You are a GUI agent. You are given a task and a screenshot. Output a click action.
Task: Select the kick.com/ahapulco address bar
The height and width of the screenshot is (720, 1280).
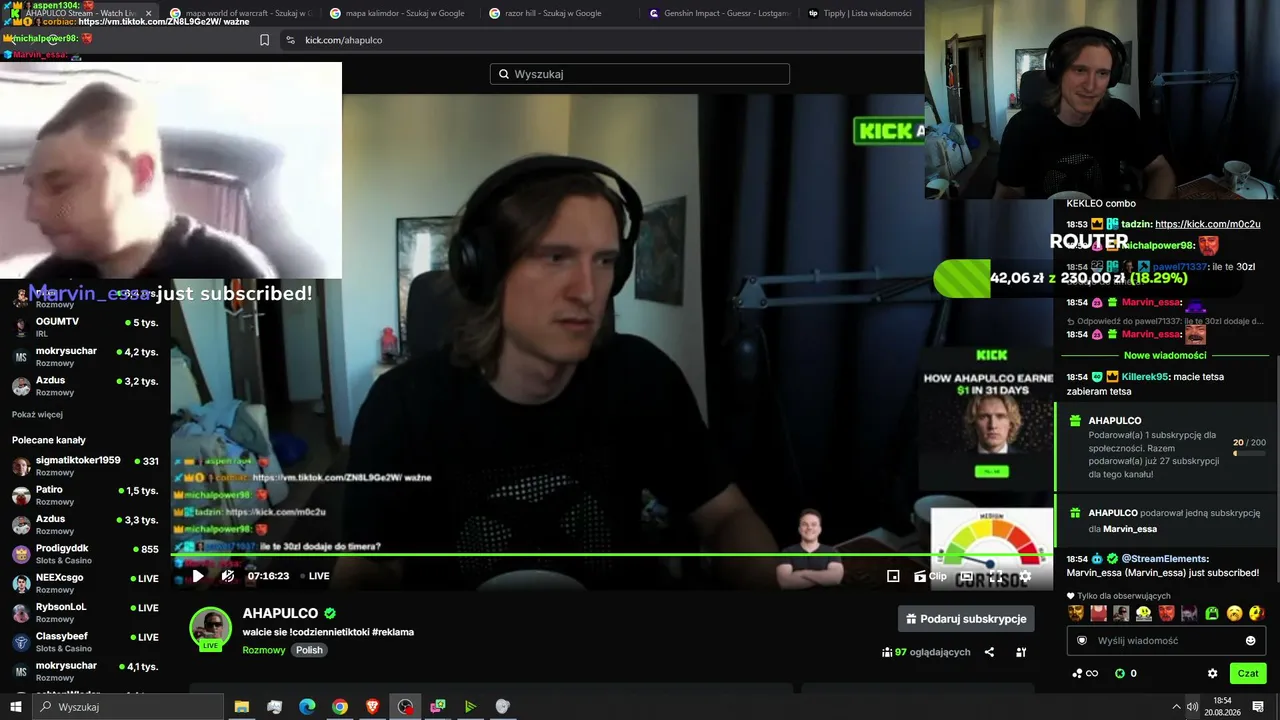coord(600,40)
